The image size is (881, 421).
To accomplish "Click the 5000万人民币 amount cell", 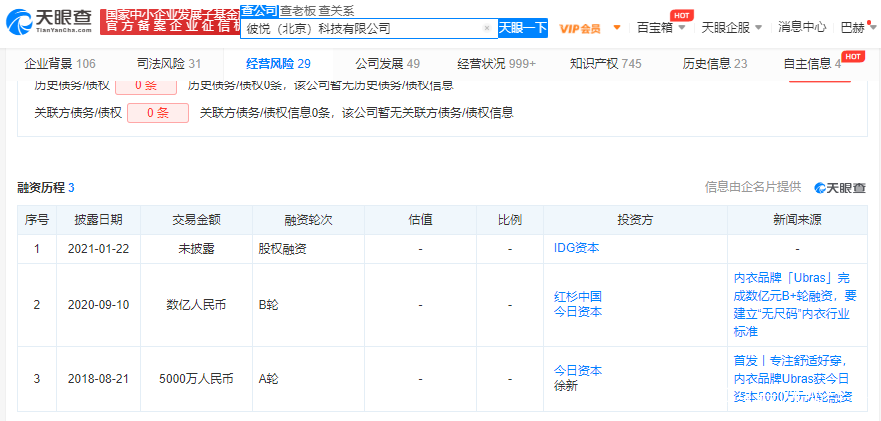I will 197,379.
